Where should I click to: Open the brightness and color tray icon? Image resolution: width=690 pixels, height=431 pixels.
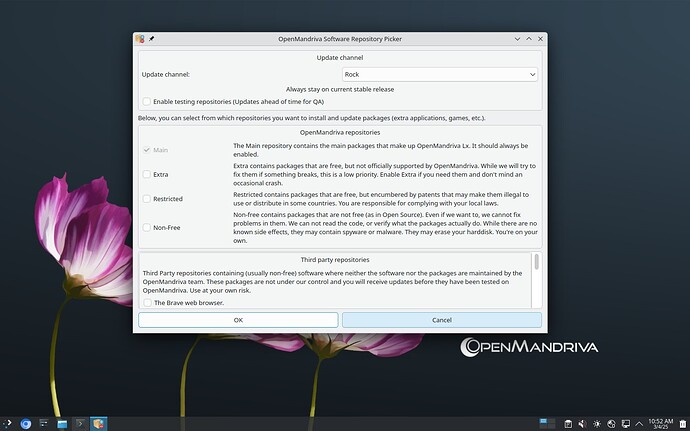point(597,424)
